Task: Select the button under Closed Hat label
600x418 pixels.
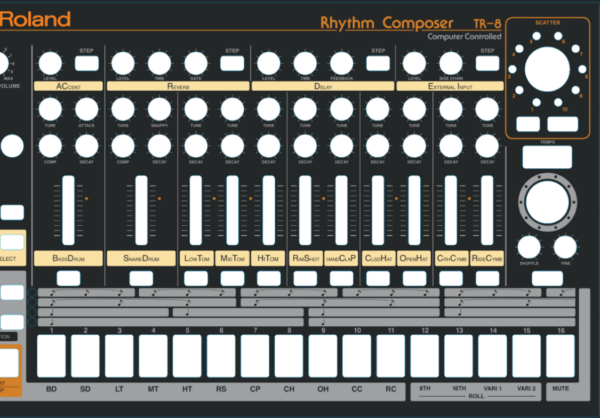Action: point(378,278)
